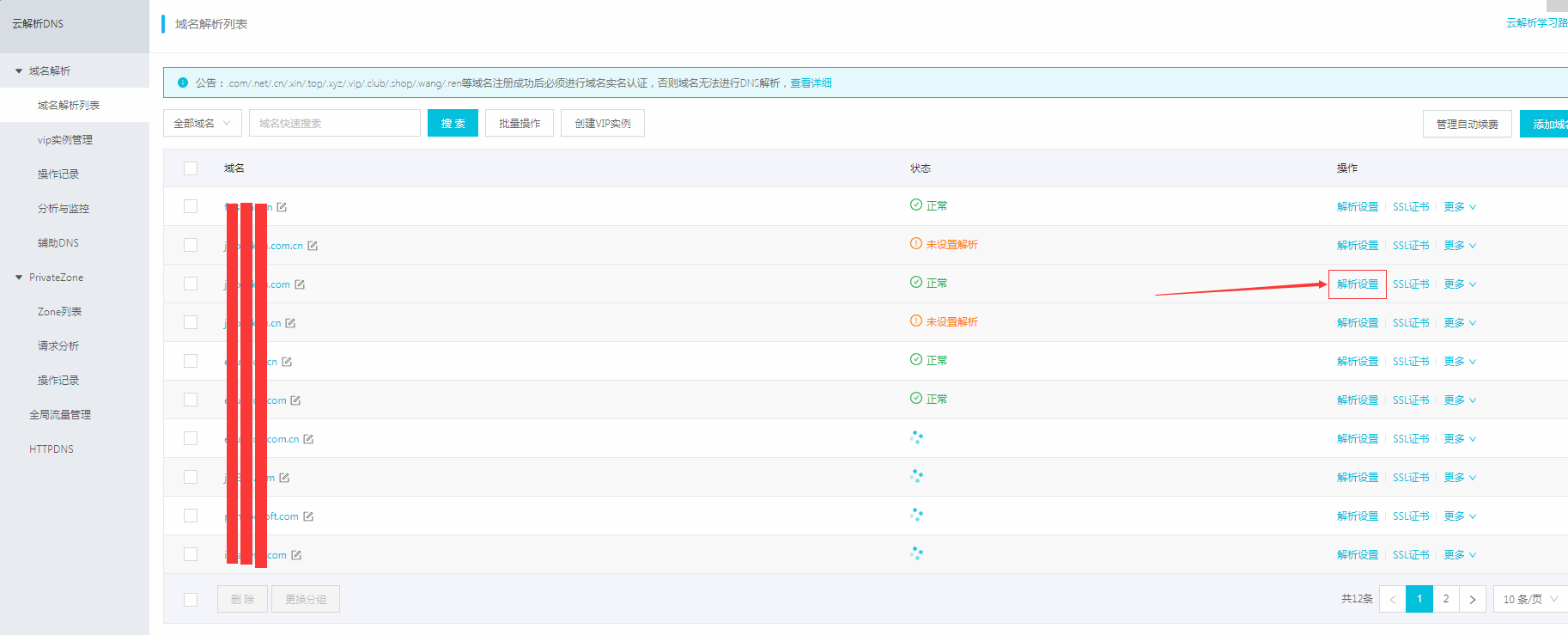Viewport: 1568px width, 635px height.
Task: Open the 查看详细 link in the announcement
Action: pyautogui.click(x=811, y=82)
